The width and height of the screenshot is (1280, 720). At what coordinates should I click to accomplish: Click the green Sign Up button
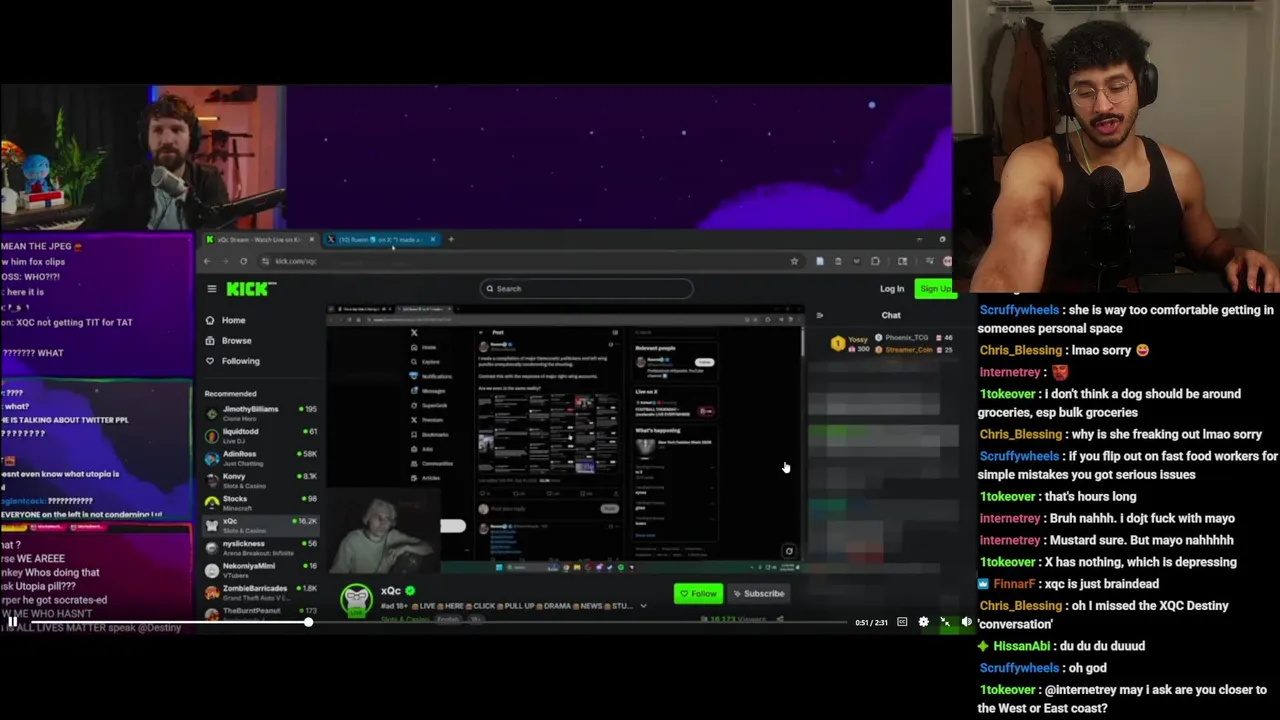[x=935, y=289]
